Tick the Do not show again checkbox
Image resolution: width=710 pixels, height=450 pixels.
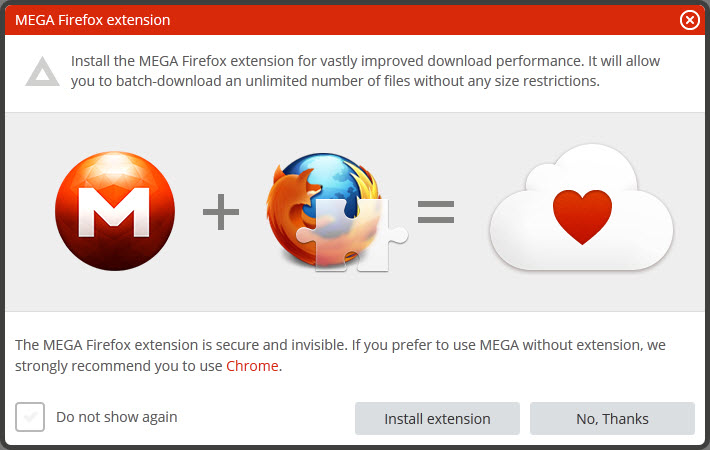click(x=30, y=417)
